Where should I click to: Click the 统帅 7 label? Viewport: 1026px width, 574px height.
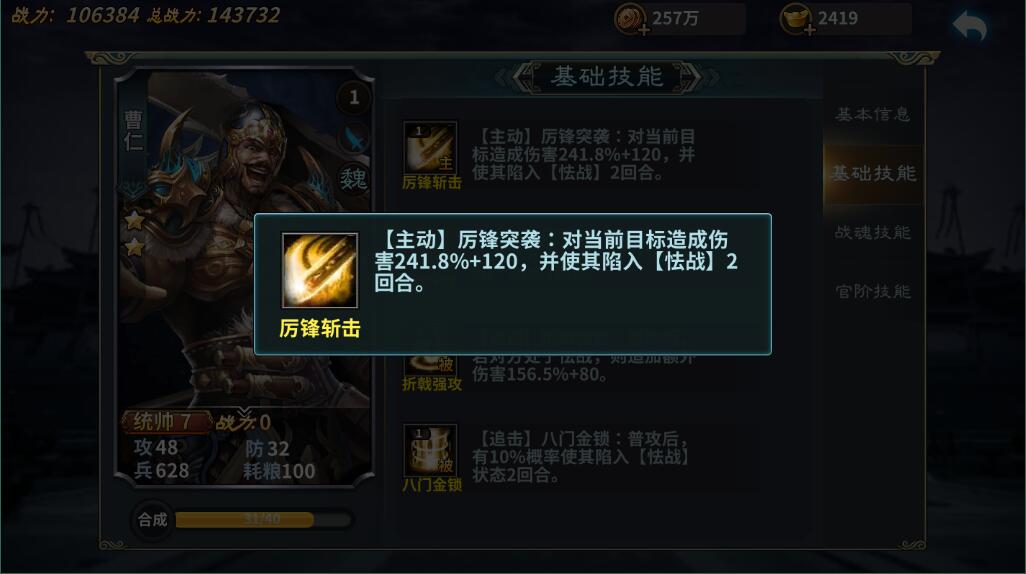(x=162, y=422)
